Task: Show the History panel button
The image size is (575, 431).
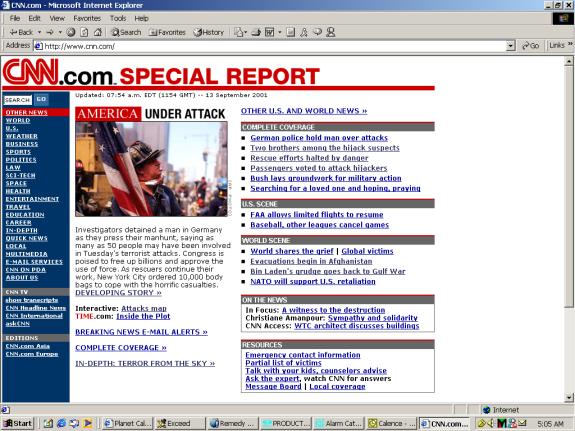Action: pos(209,32)
